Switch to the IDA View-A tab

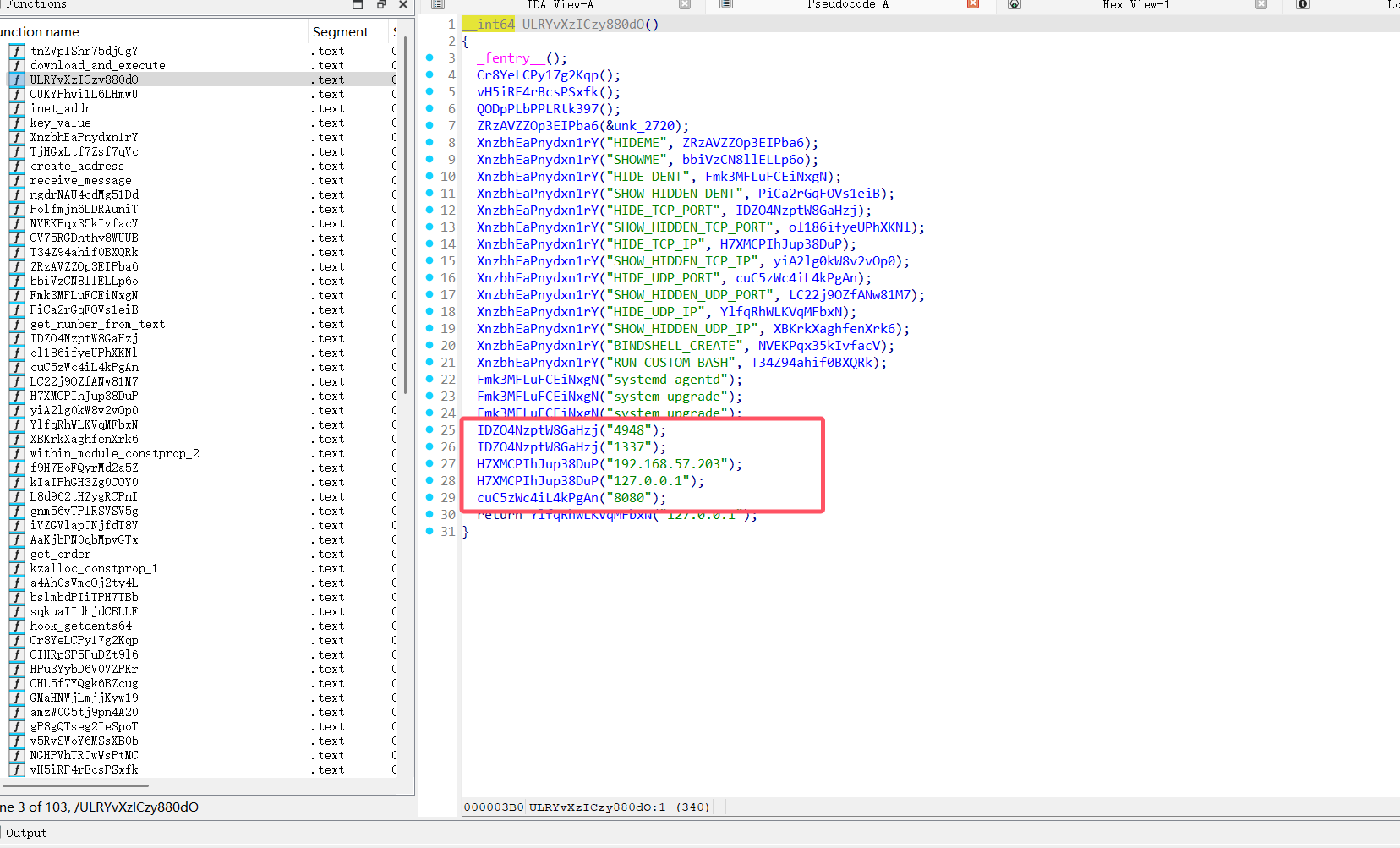point(561,4)
